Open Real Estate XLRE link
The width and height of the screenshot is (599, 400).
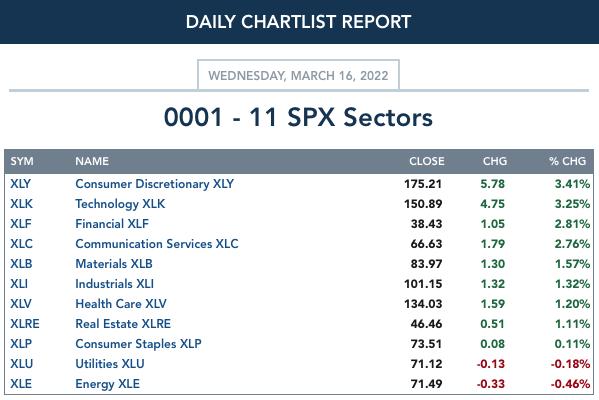[x=123, y=324]
